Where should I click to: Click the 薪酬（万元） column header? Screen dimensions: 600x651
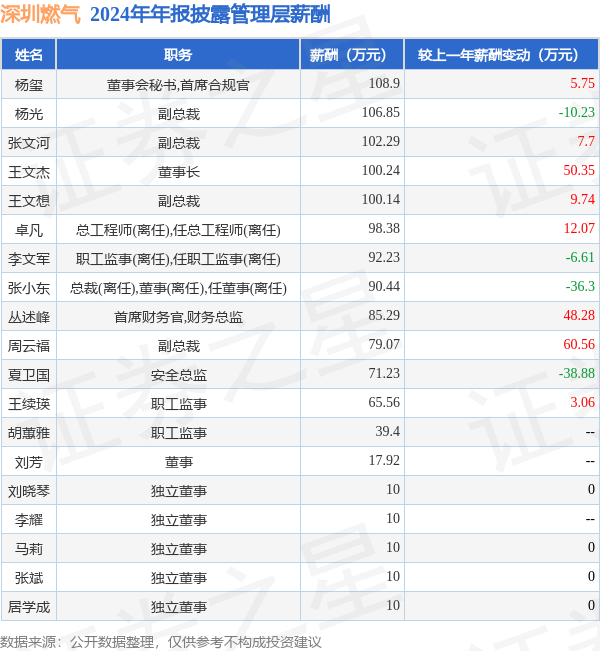pos(352,54)
